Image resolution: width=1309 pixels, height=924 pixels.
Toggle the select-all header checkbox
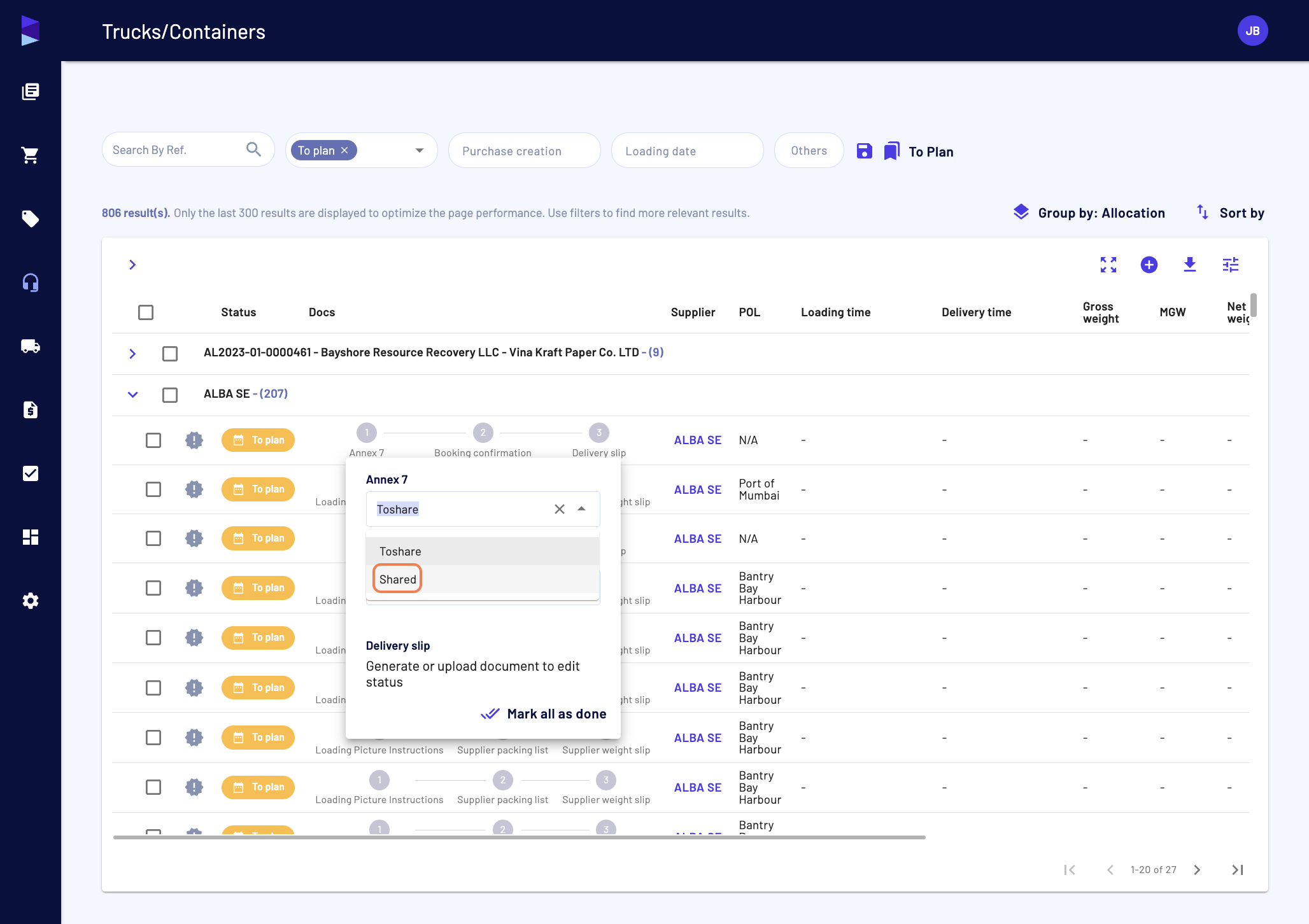pyautogui.click(x=146, y=312)
